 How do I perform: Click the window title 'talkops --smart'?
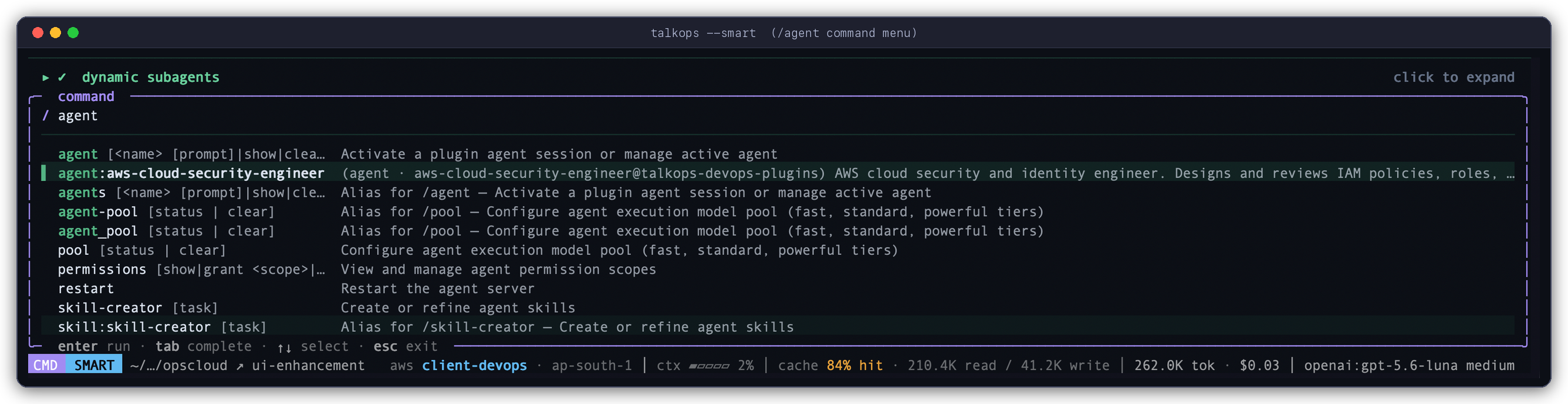click(703, 33)
